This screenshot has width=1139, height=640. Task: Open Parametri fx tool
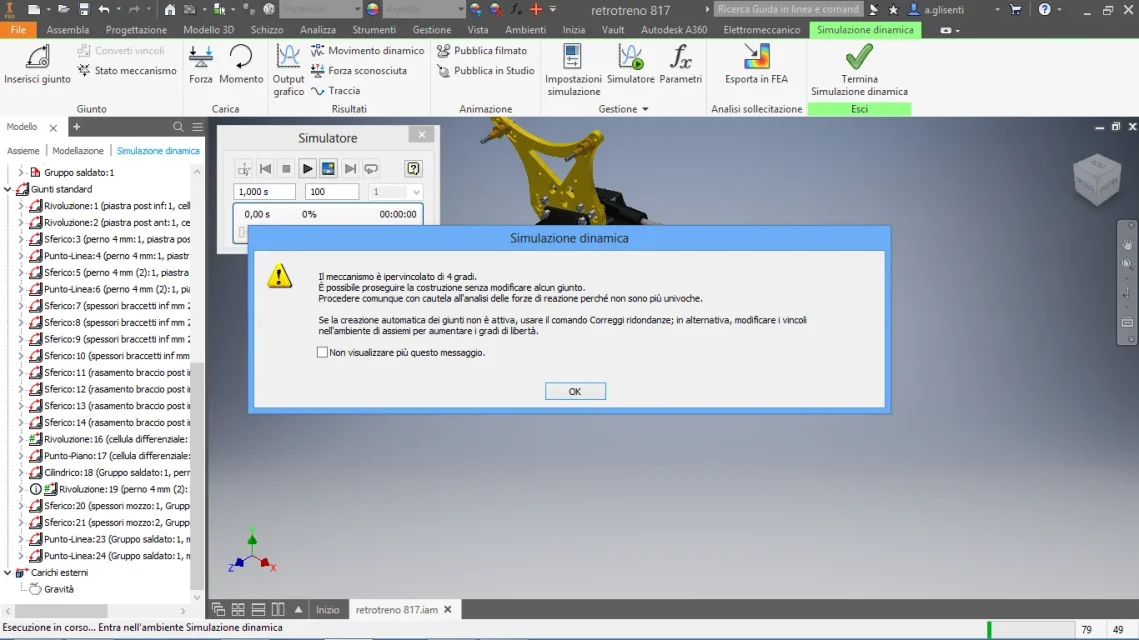coord(681,65)
